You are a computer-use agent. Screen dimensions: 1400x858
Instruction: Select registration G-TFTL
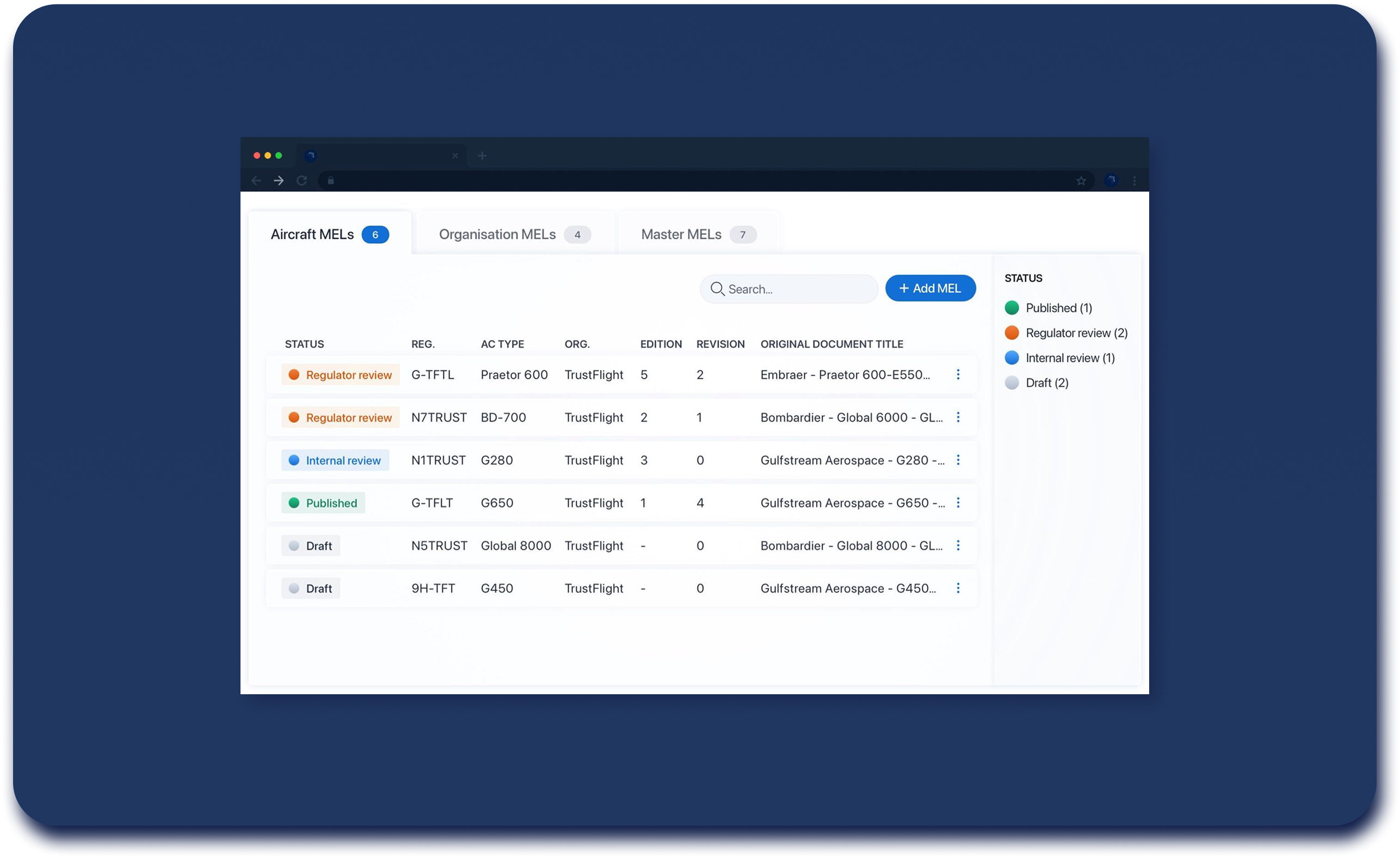(x=433, y=374)
